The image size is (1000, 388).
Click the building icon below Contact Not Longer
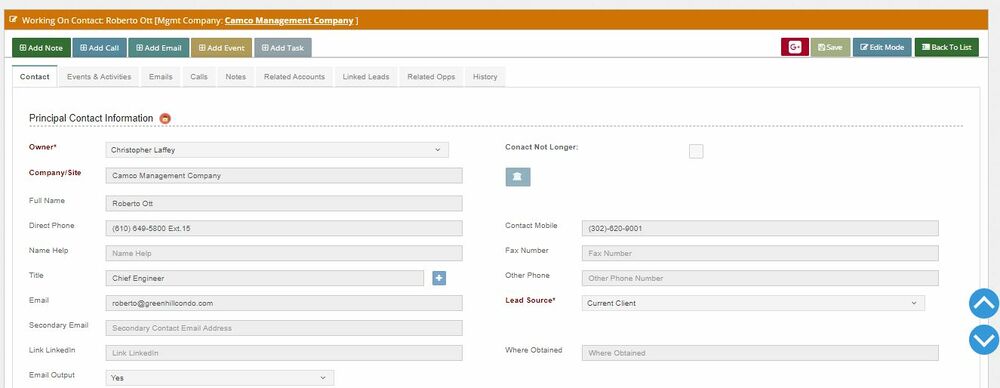[518, 177]
